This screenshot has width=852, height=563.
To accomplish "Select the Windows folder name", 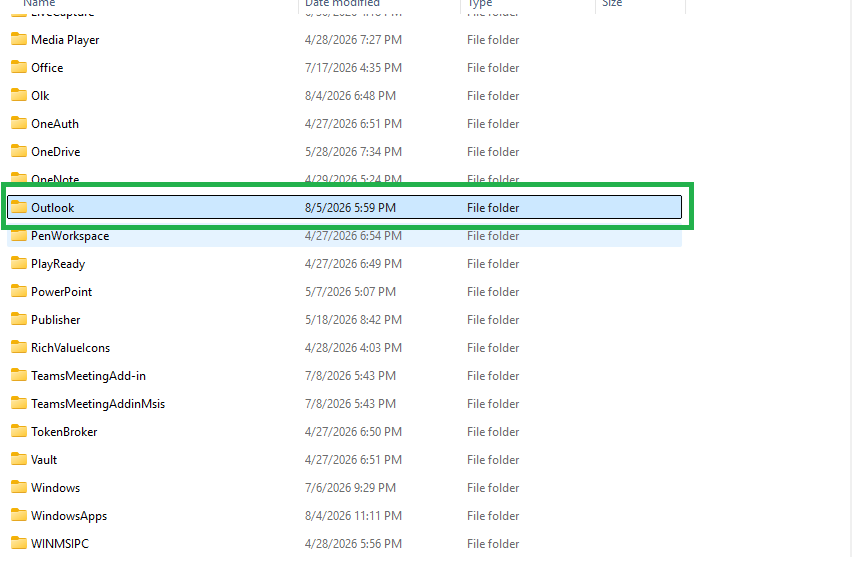I will click(55, 487).
